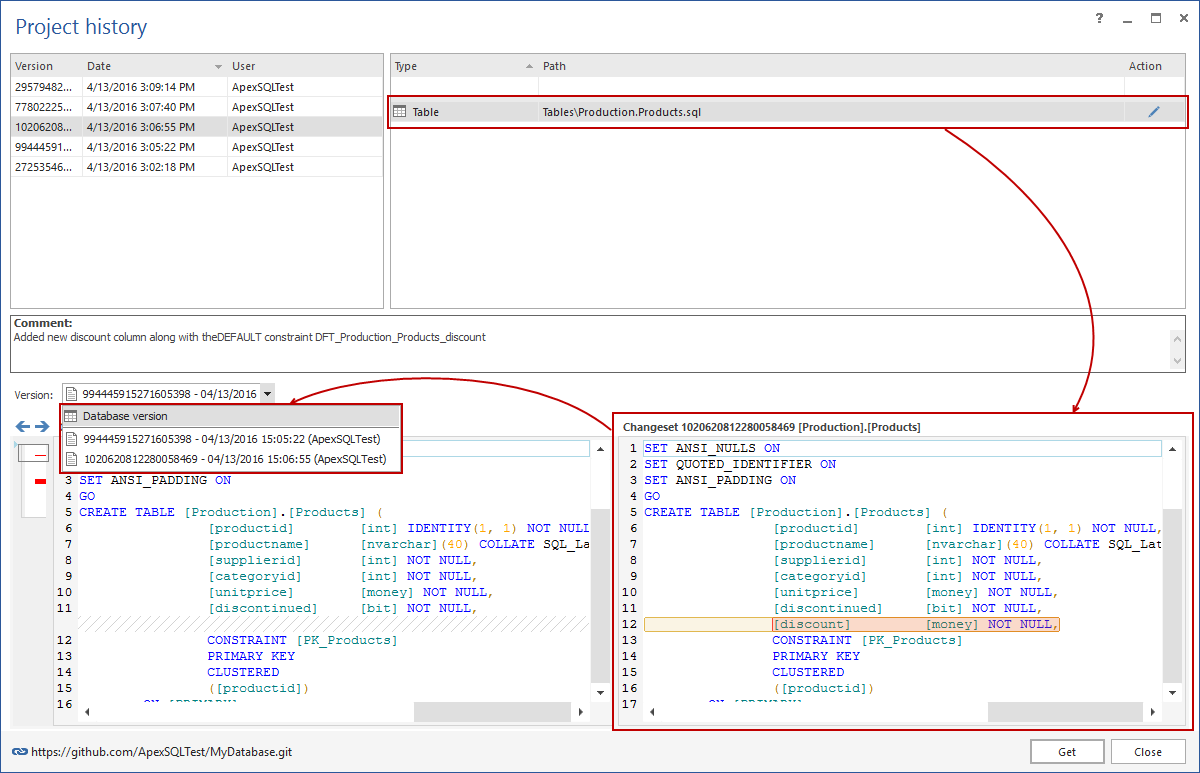Click the Database version table icon
The image size is (1200, 773).
(71, 416)
